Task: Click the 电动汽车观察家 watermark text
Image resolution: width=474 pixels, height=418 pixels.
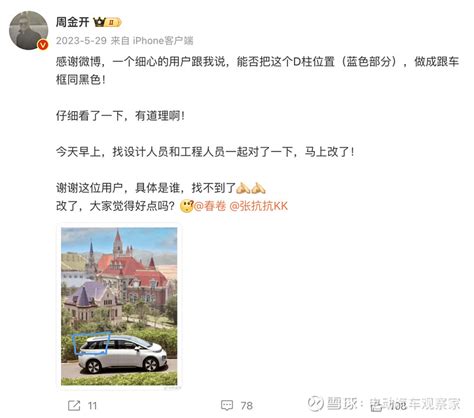Action: click(415, 404)
